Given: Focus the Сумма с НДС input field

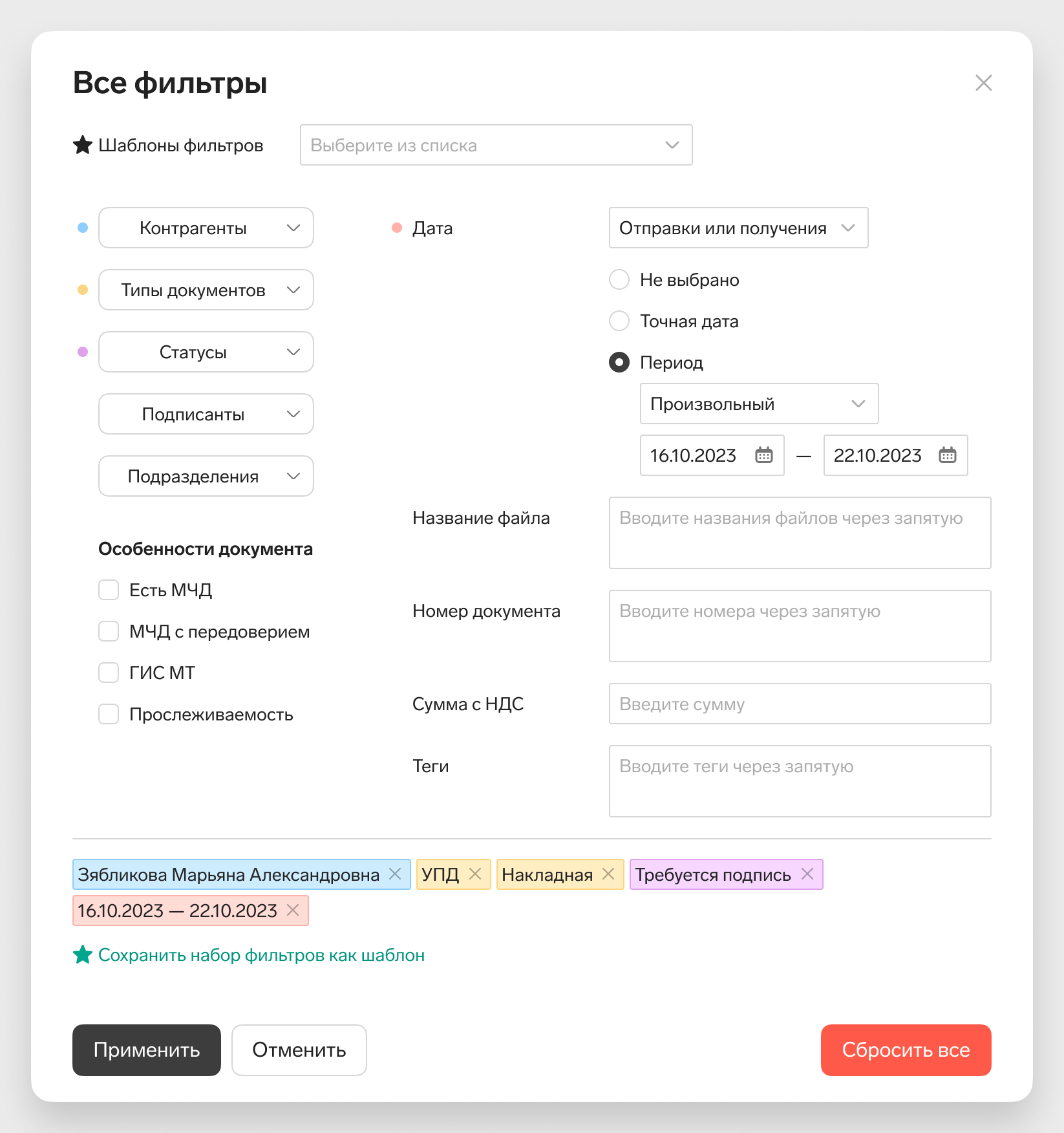Looking at the screenshot, I should tap(800, 704).
